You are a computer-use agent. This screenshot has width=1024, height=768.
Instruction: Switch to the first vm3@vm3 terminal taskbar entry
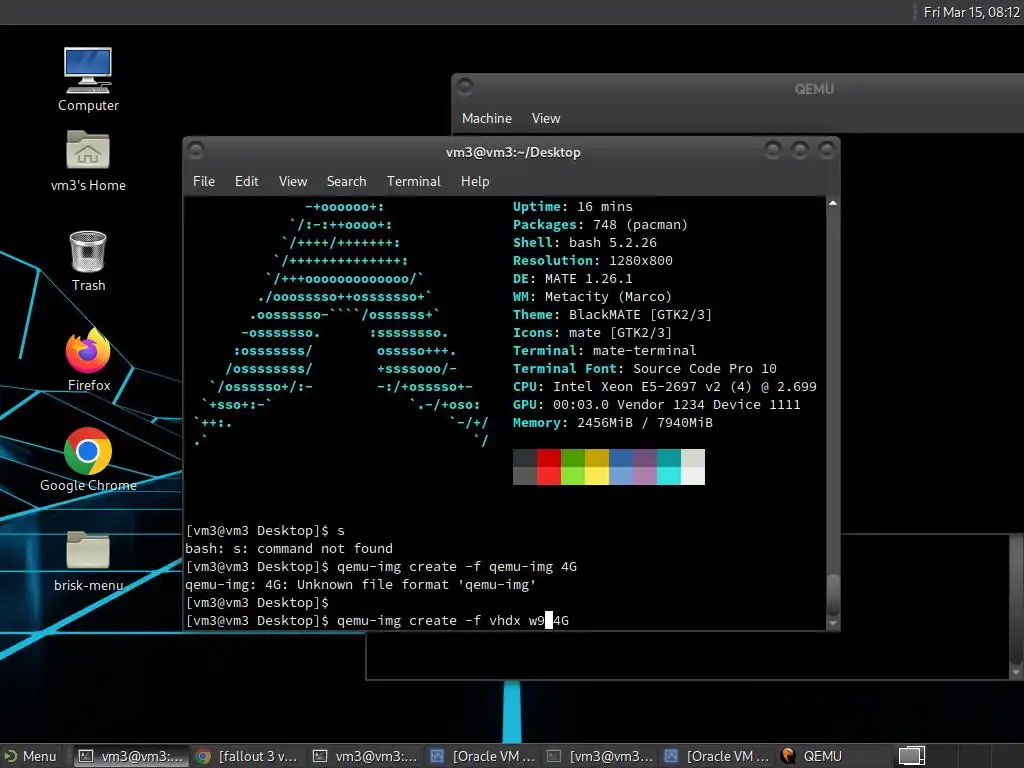tap(131, 756)
